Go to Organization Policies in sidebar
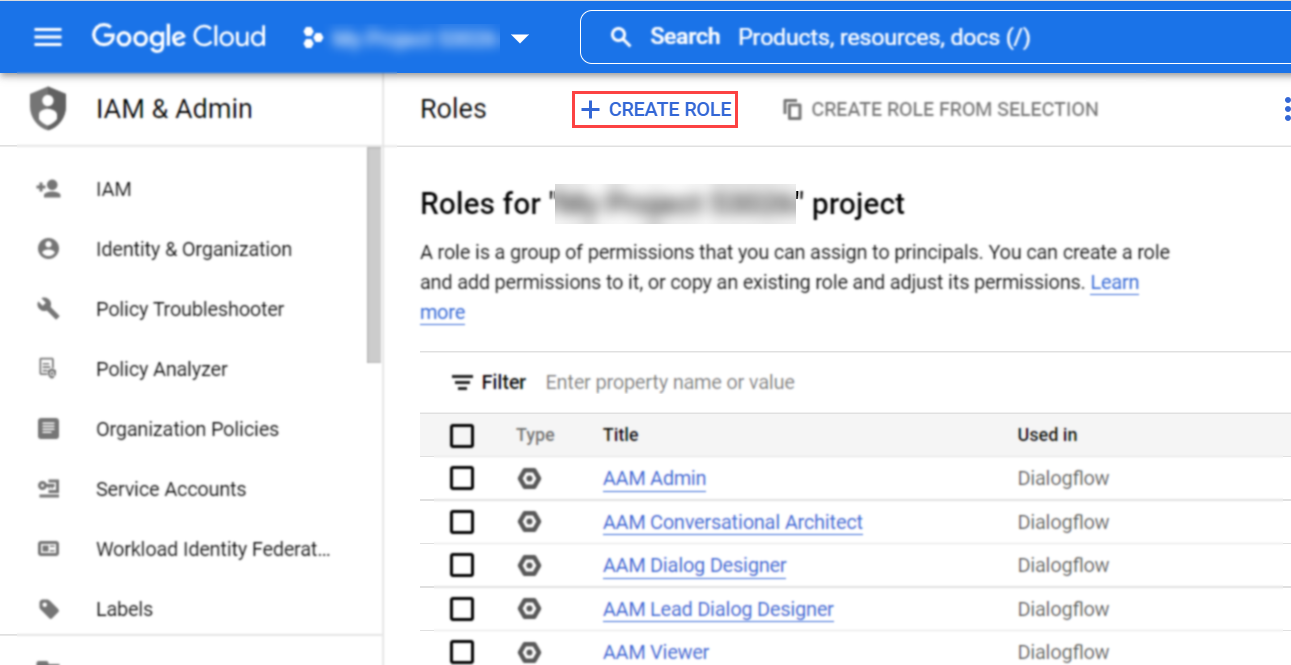 click(x=187, y=429)
